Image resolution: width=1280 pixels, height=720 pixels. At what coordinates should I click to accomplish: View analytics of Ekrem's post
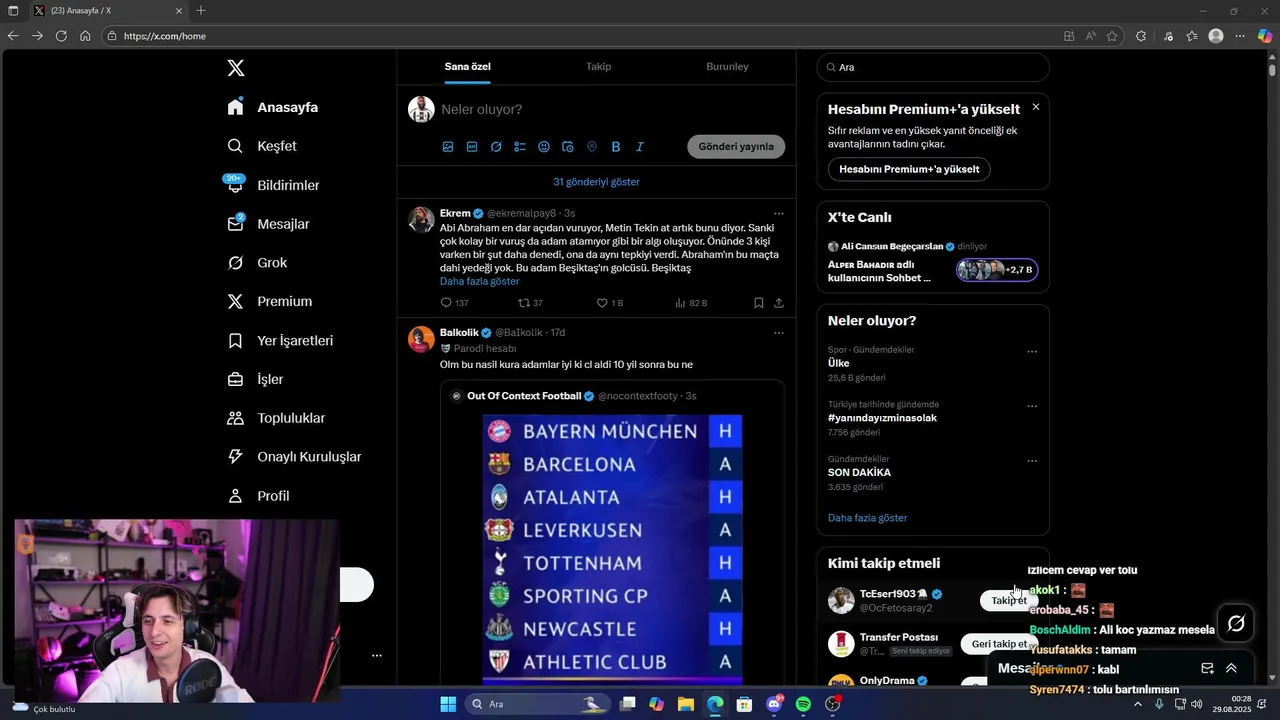tap(690, 303)
